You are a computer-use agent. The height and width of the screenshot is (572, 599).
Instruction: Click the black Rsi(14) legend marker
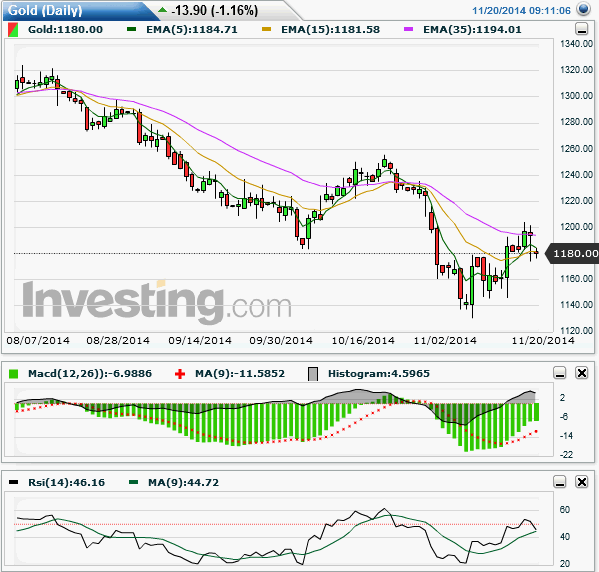coord(13,482)
